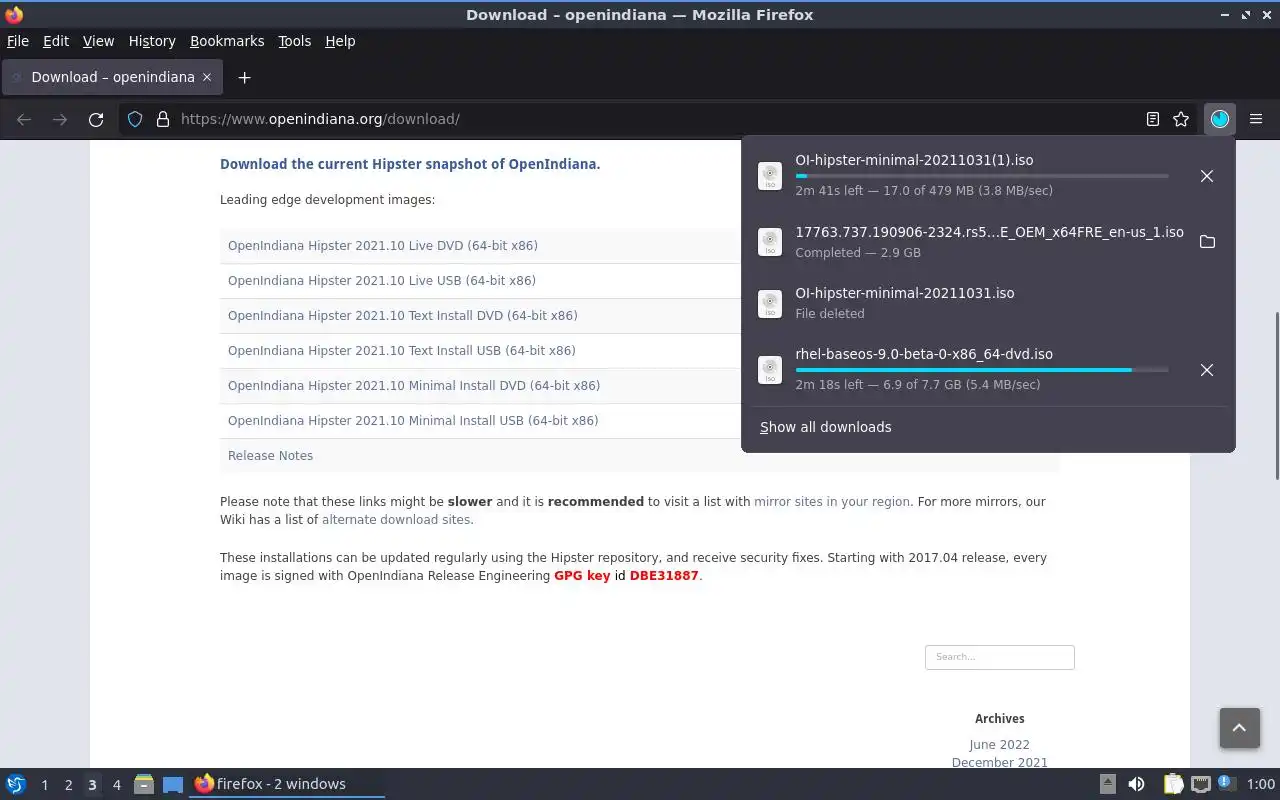
Task: Bookmark this page with the star icon
Action: tap(1181, 119)
